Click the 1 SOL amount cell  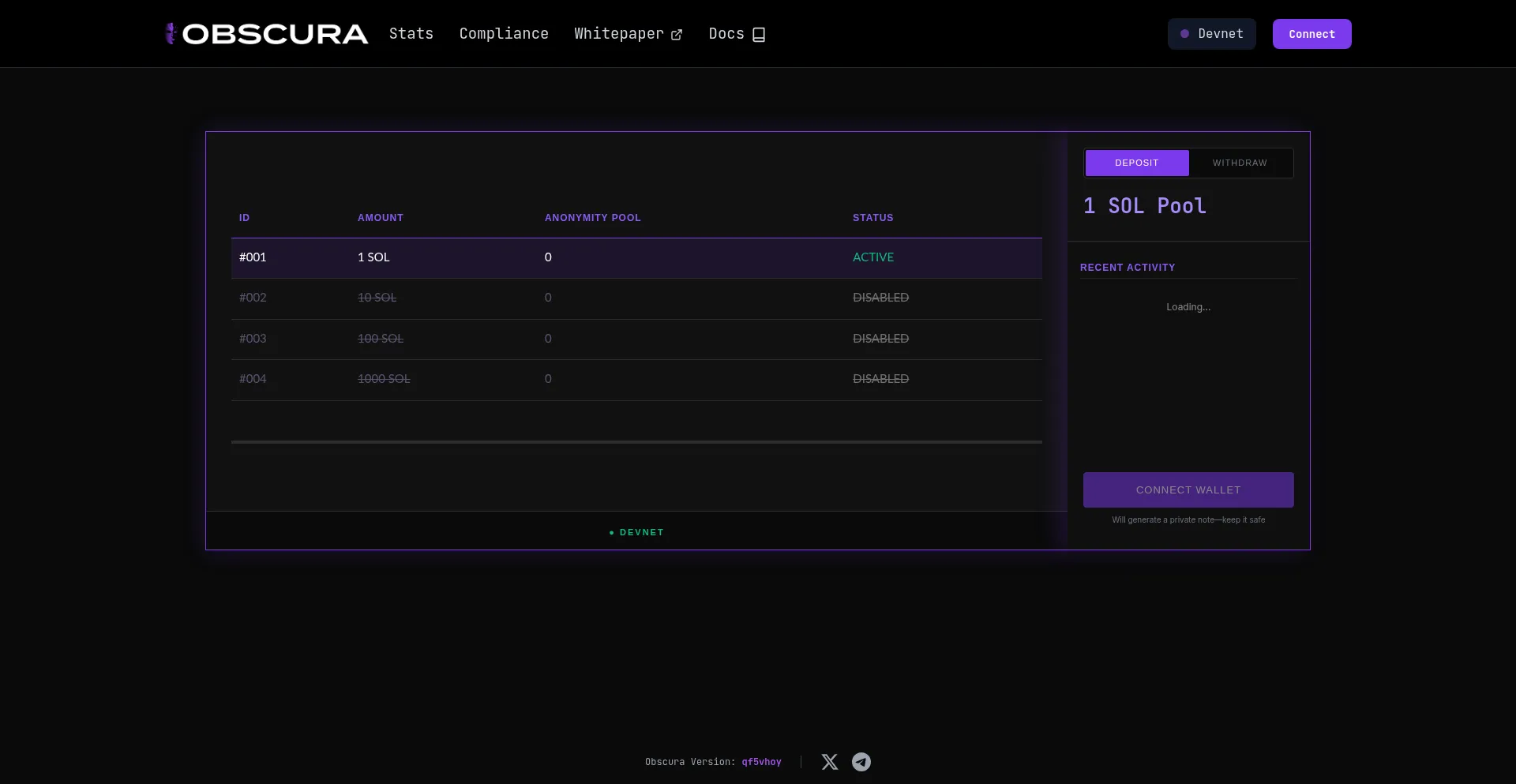tap(373, 257)
